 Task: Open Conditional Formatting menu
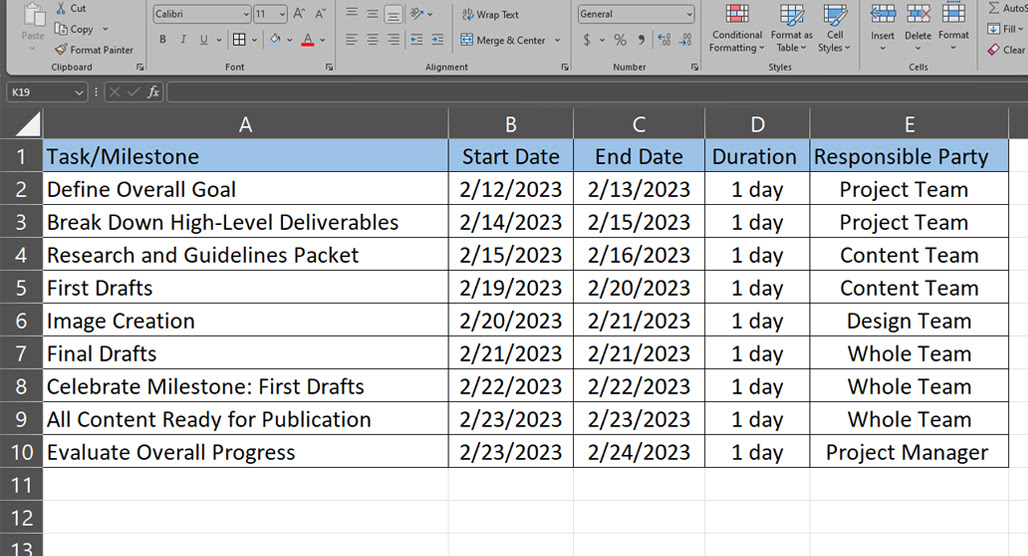[737, 28]
